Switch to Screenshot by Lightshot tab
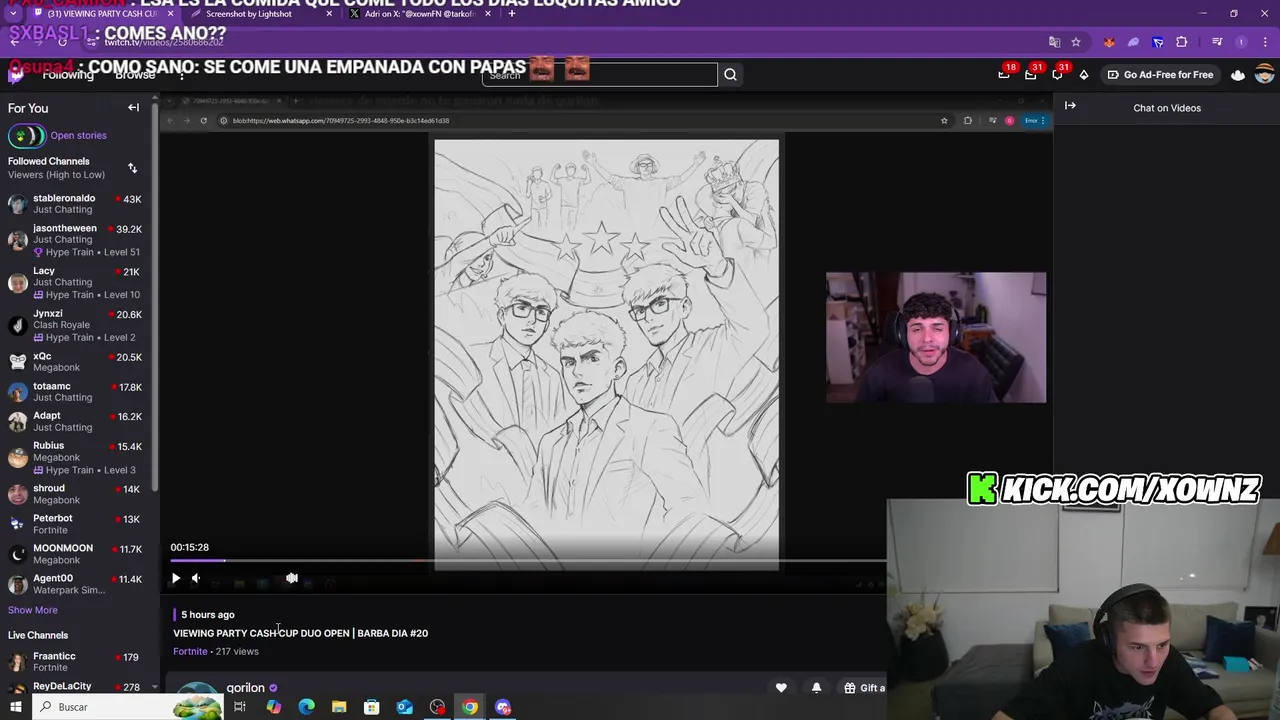The width and height of the screenshot is (1280, 720). [260, 14]
